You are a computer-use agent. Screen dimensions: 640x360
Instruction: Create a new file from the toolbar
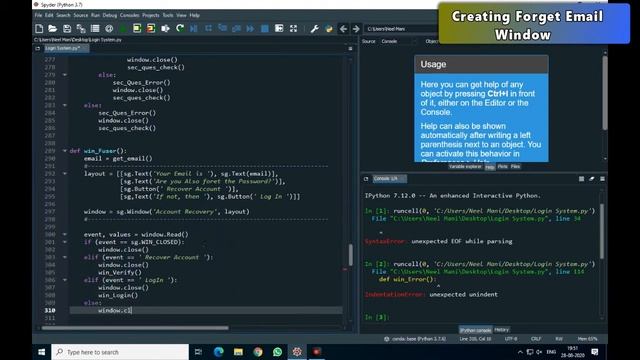point(39,29)
